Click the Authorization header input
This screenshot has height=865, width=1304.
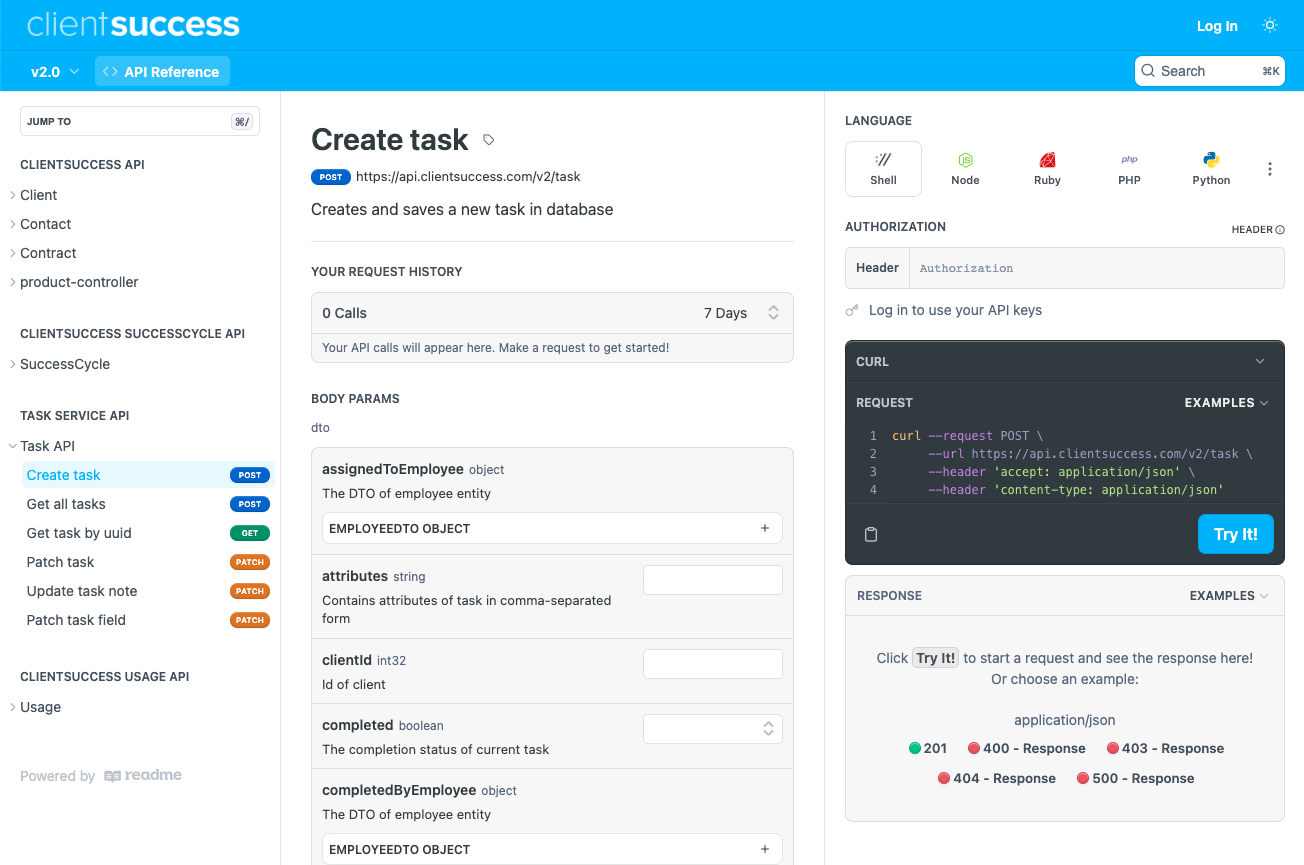1096,268
